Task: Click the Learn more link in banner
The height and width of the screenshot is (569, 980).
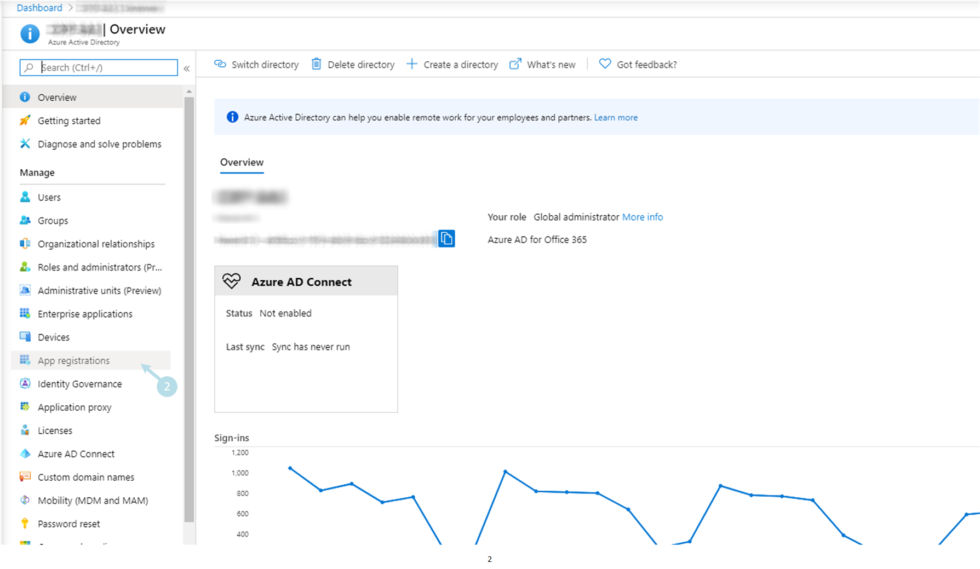Action: click(616, 118)
